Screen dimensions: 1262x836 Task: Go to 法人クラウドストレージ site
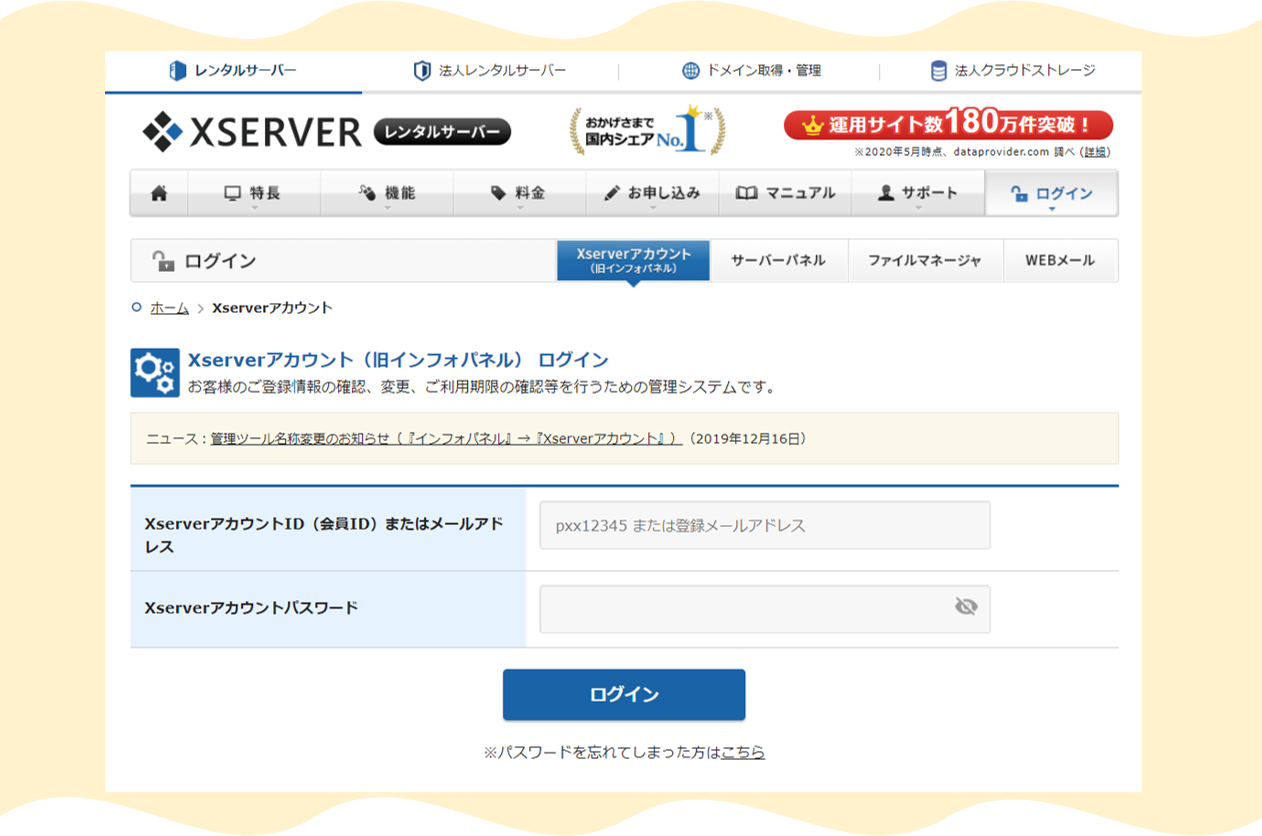click(x=1012, y=71)
